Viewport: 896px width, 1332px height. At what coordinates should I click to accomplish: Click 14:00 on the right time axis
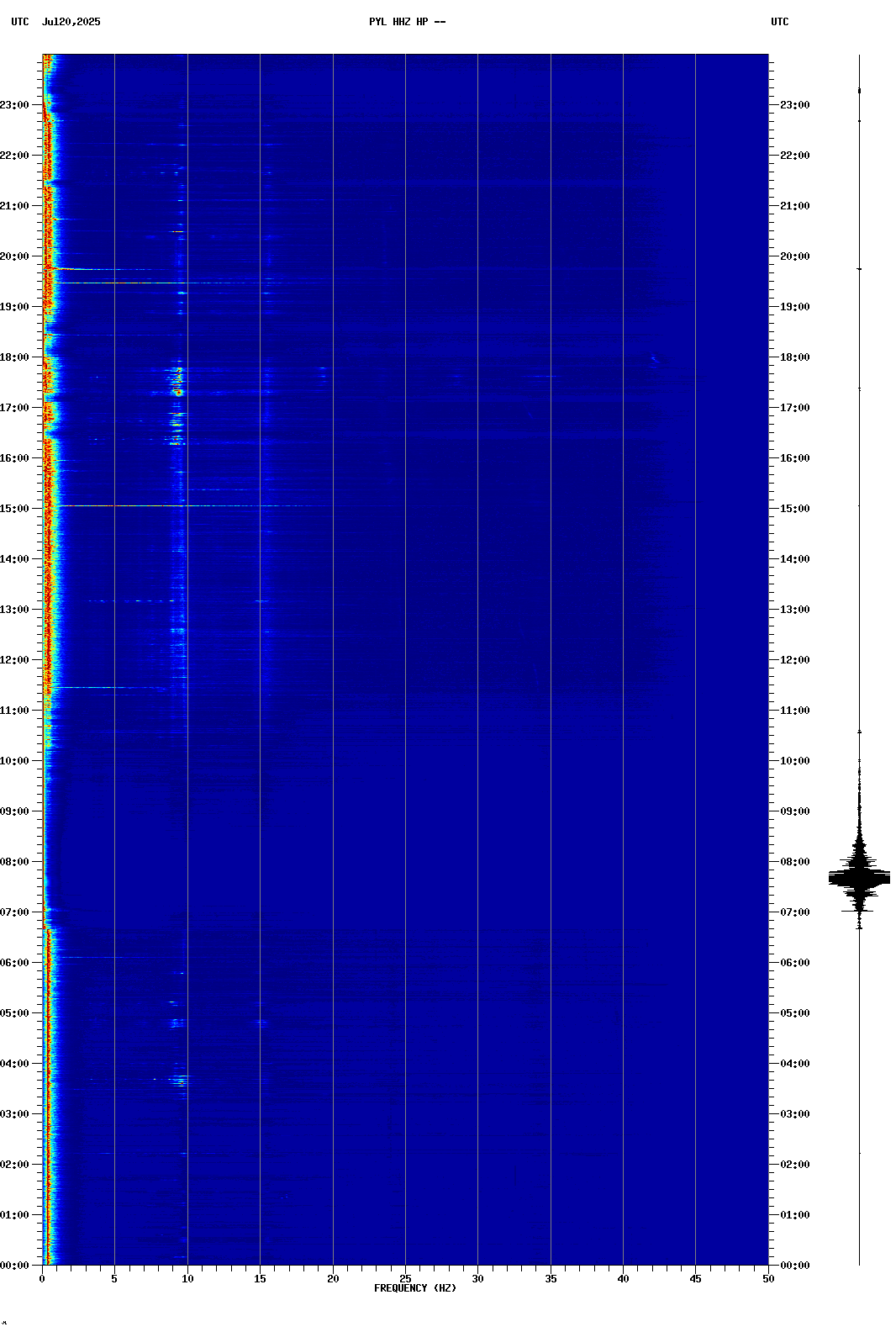coord(795,559)
